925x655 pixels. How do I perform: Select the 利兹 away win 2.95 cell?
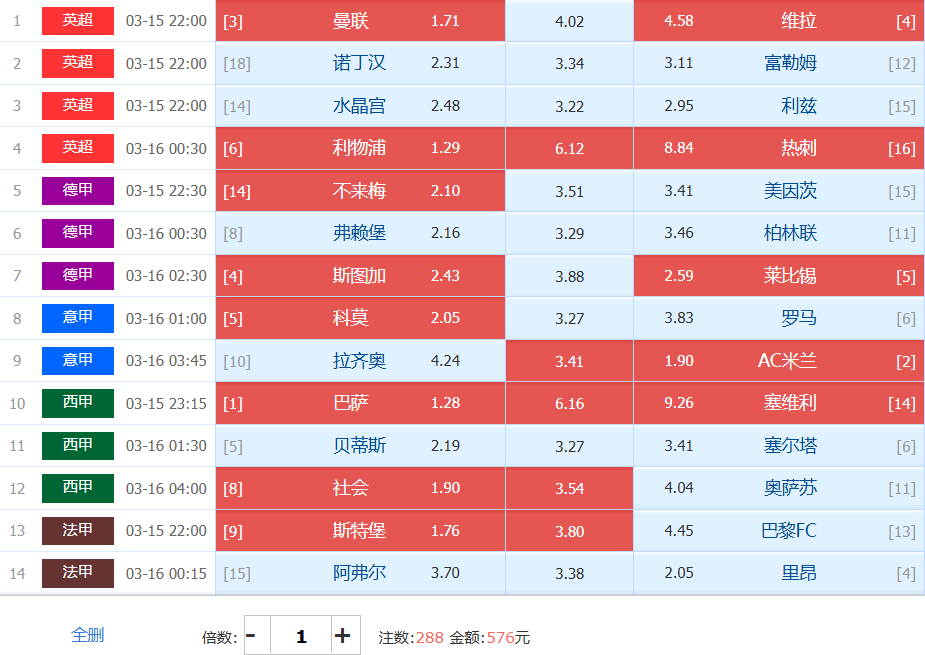point(778,106)
